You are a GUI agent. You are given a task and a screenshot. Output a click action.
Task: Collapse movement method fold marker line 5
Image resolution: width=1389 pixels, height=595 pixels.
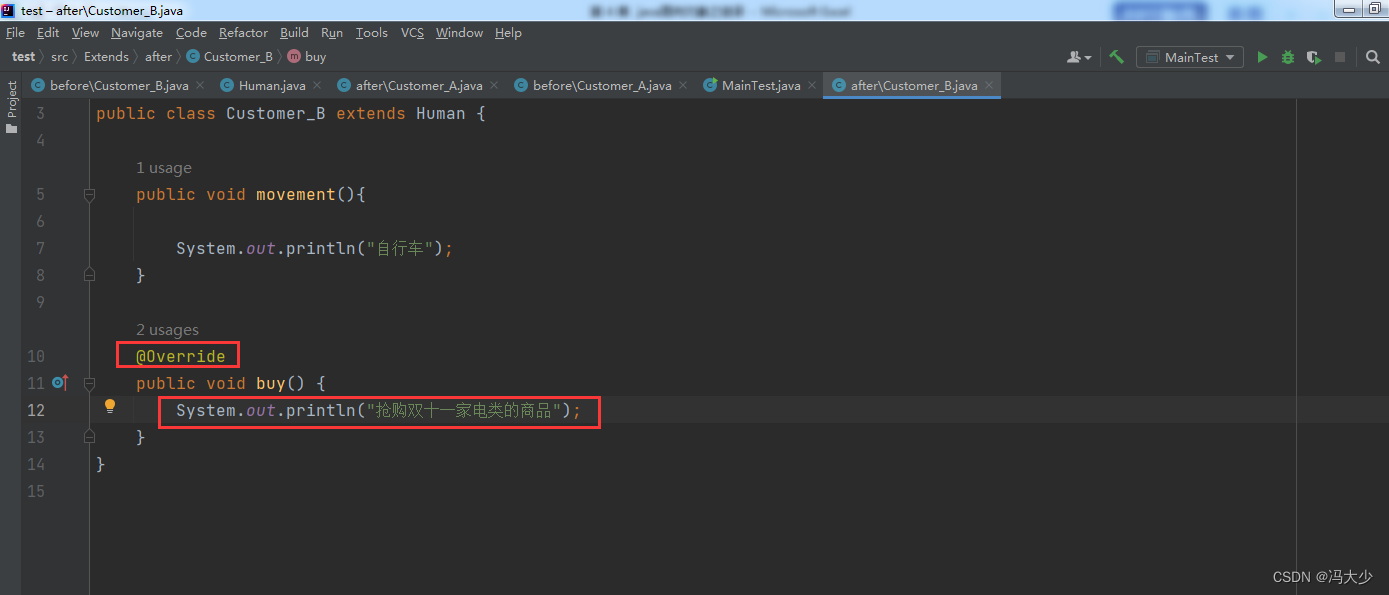(89, 195)
